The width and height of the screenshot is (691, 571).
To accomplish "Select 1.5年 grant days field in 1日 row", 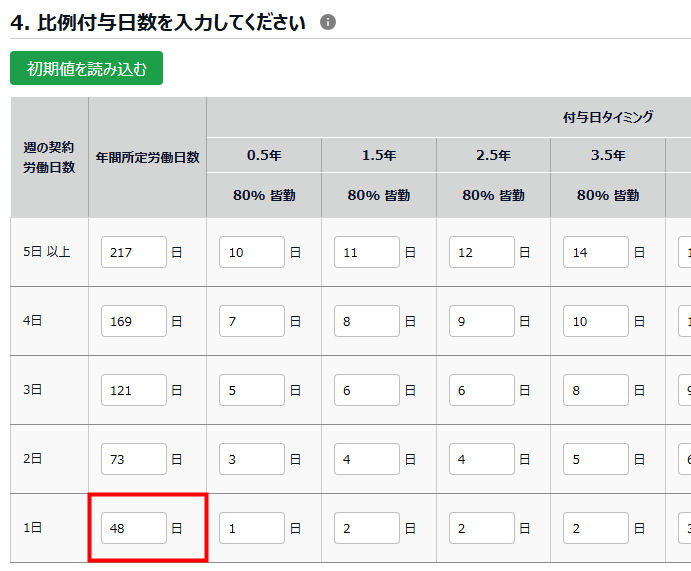I will tap(367, 528).
